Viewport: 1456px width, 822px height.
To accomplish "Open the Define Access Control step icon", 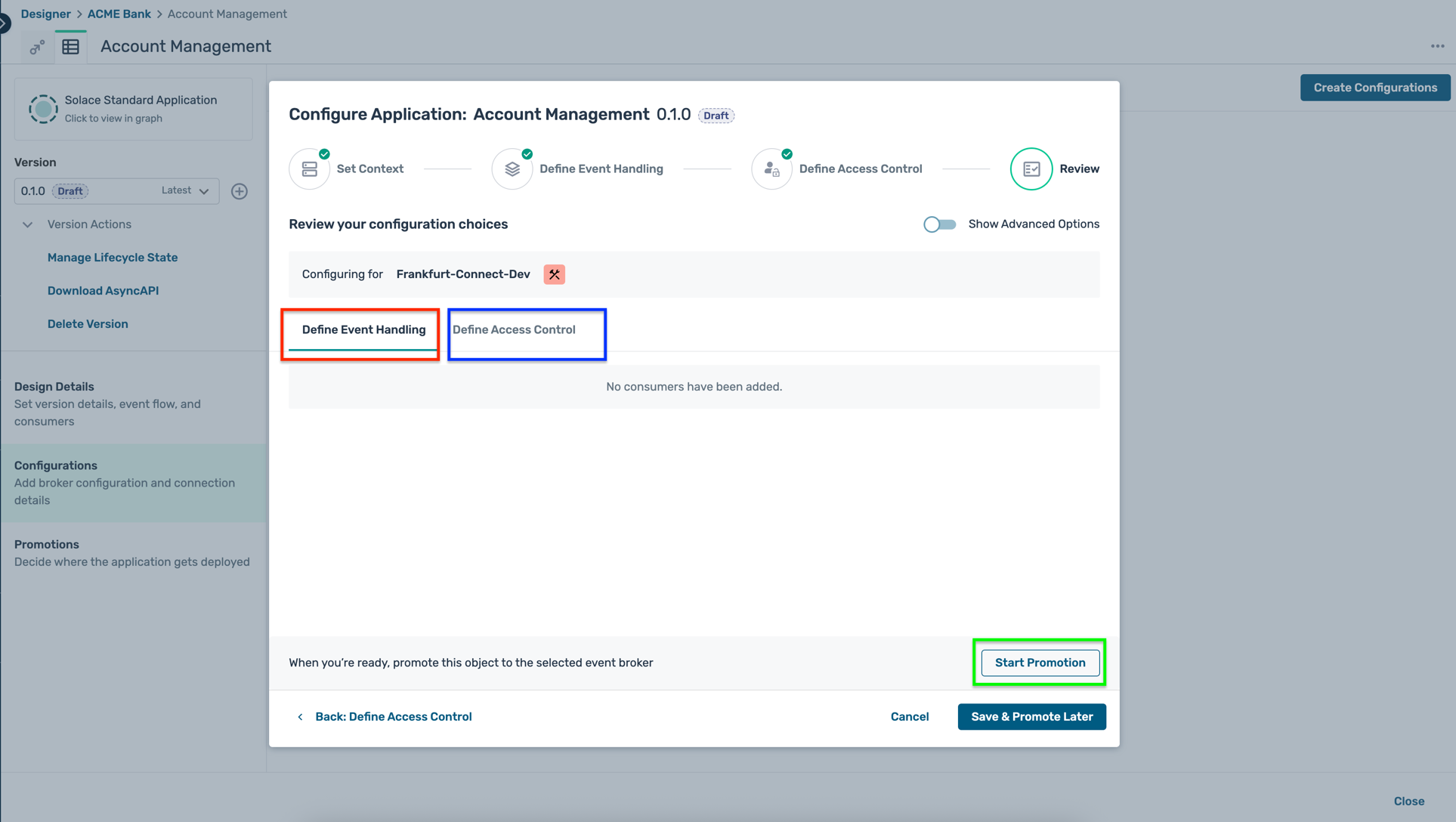I will point(771,168).
